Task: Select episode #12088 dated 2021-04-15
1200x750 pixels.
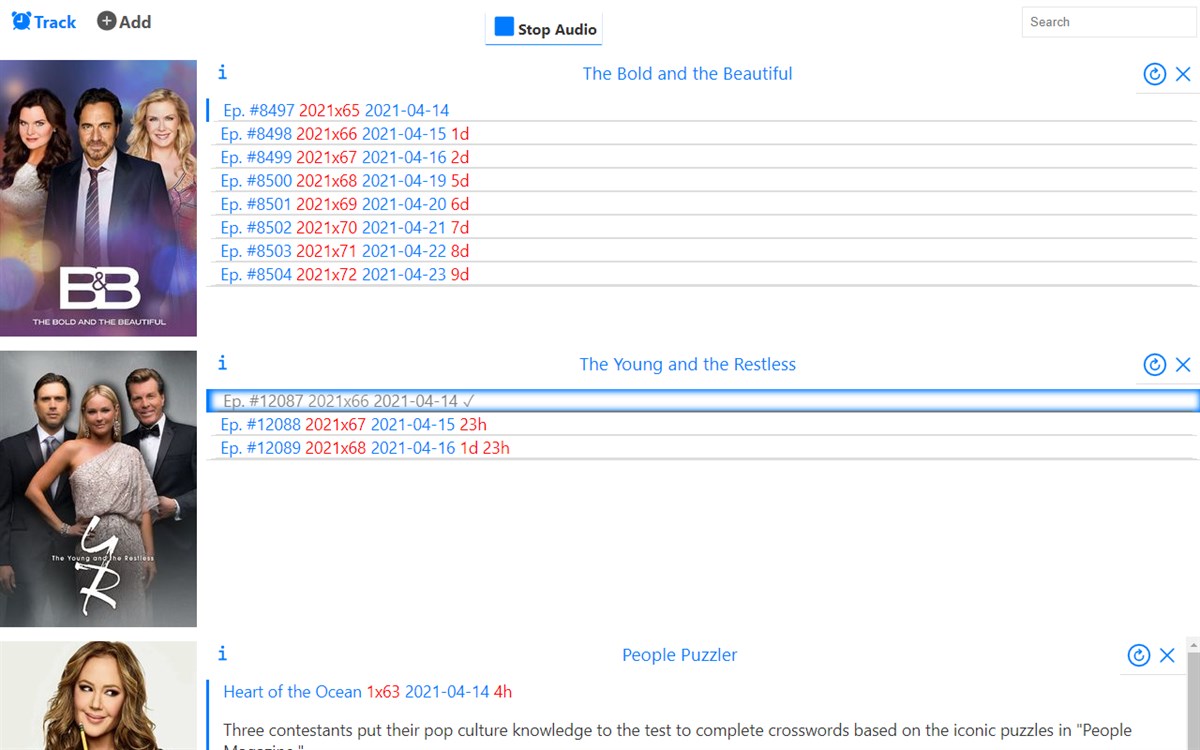Action: [x=702, y=424]
